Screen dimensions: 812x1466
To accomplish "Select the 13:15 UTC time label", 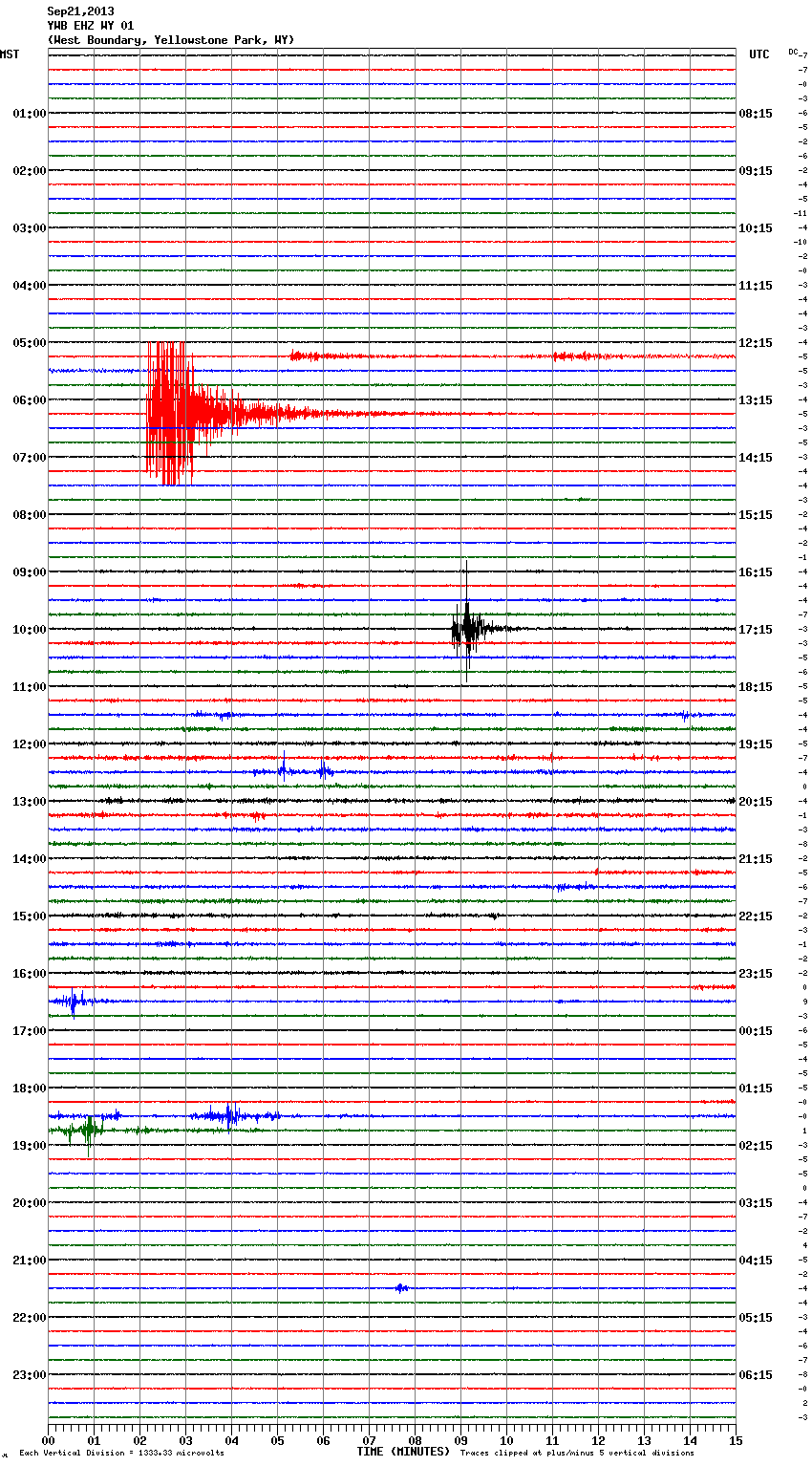I will click(x=756, y=400).
